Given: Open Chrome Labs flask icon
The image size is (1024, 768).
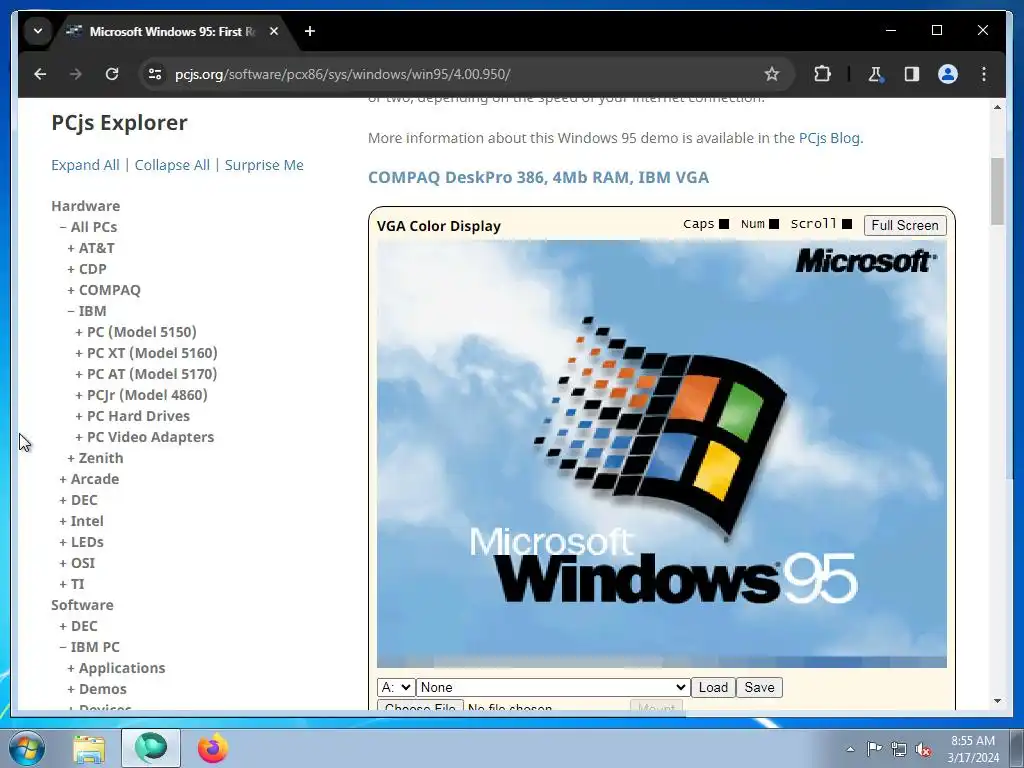Looking at the screenshot, I should tap(875, 74).
